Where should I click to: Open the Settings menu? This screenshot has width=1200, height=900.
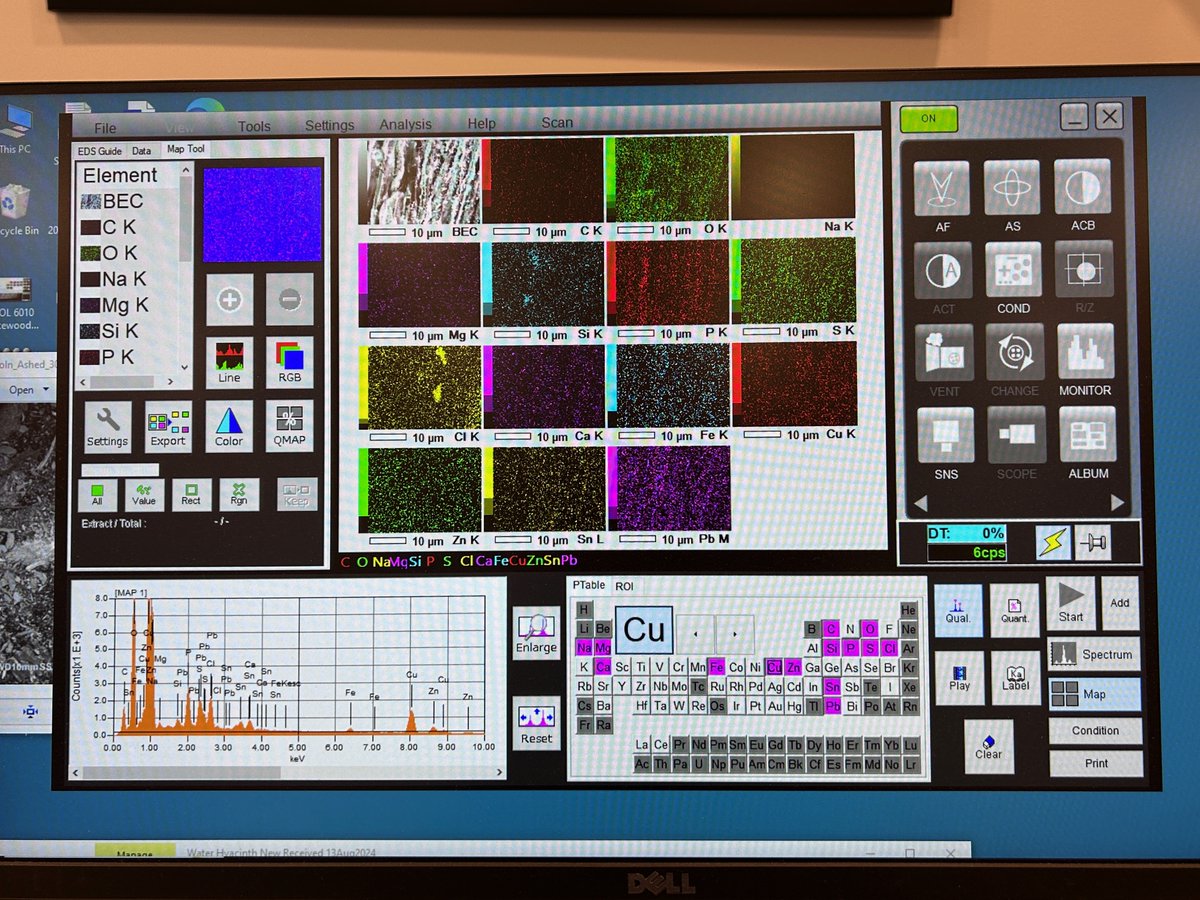click(329, 125)
